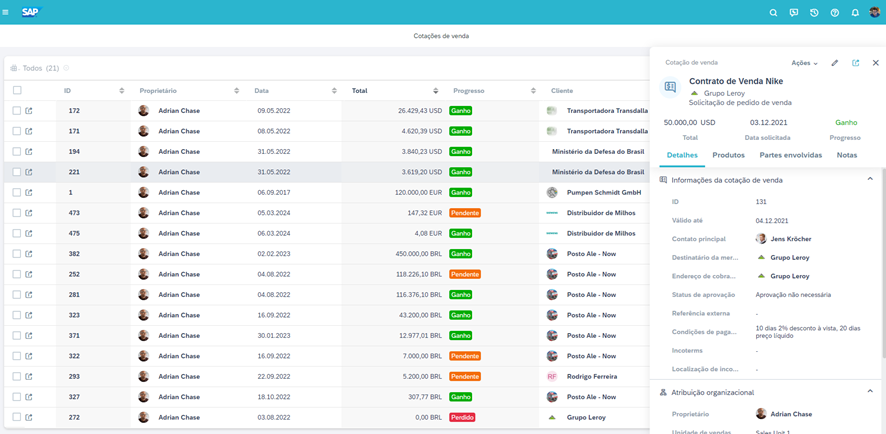The image size is (886, 434).
Task: Toggle the select-all checkbox in table header
Action: click(17, 90)
